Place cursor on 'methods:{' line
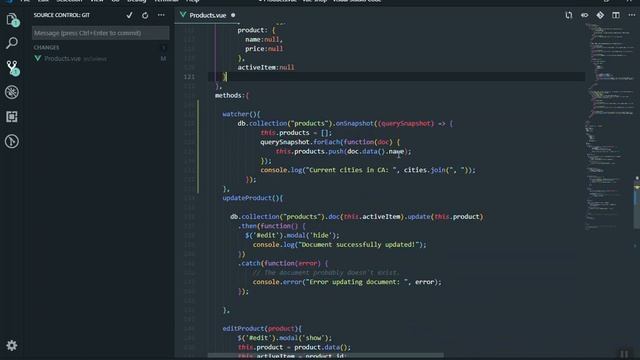 231,96
